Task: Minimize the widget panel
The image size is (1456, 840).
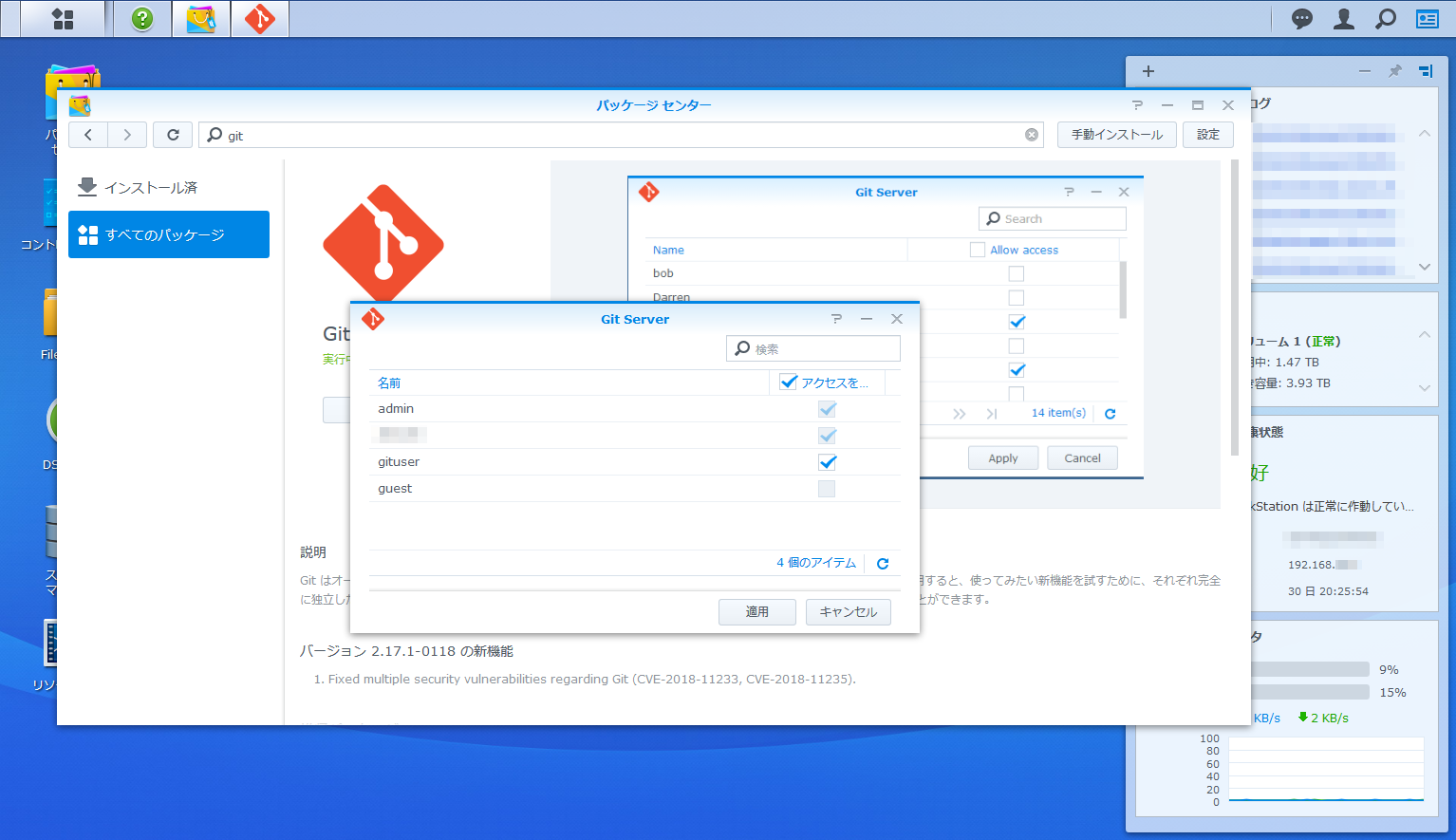Action: click(x=1365, y=71)
